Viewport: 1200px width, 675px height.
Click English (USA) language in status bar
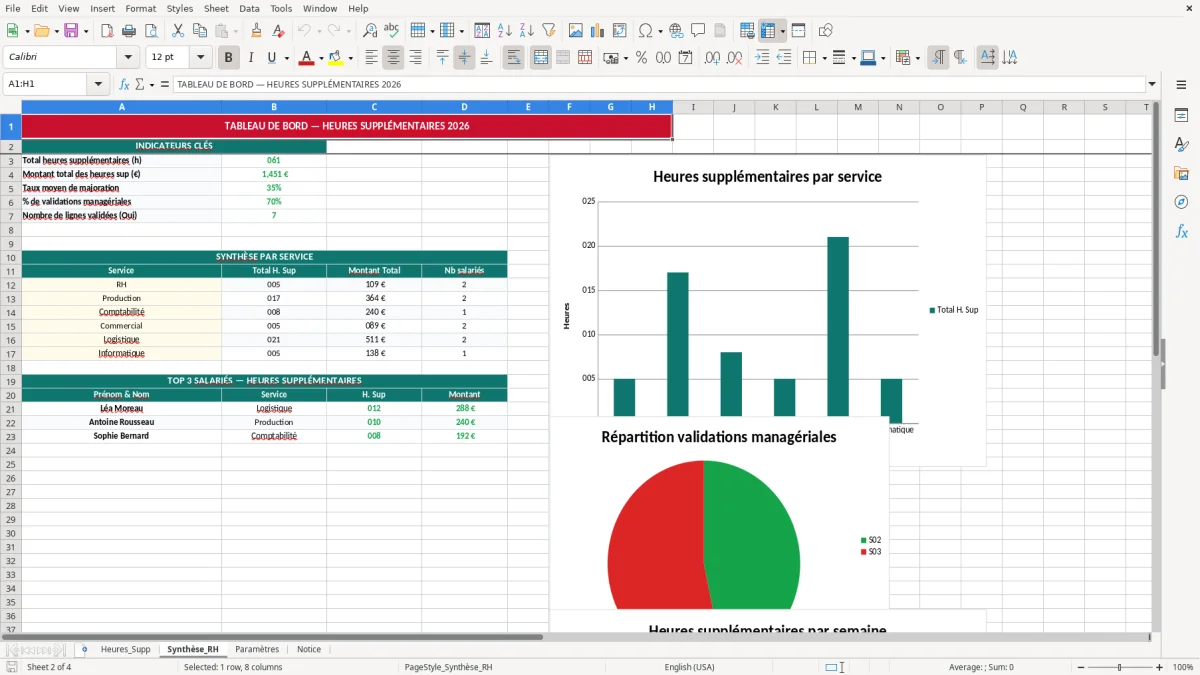point(690,667)
